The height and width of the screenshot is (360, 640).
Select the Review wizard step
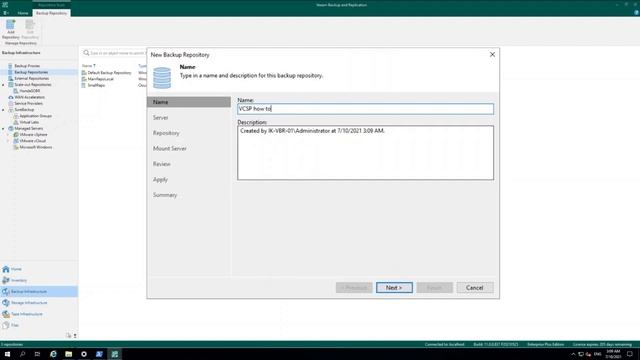click(162, 164)
